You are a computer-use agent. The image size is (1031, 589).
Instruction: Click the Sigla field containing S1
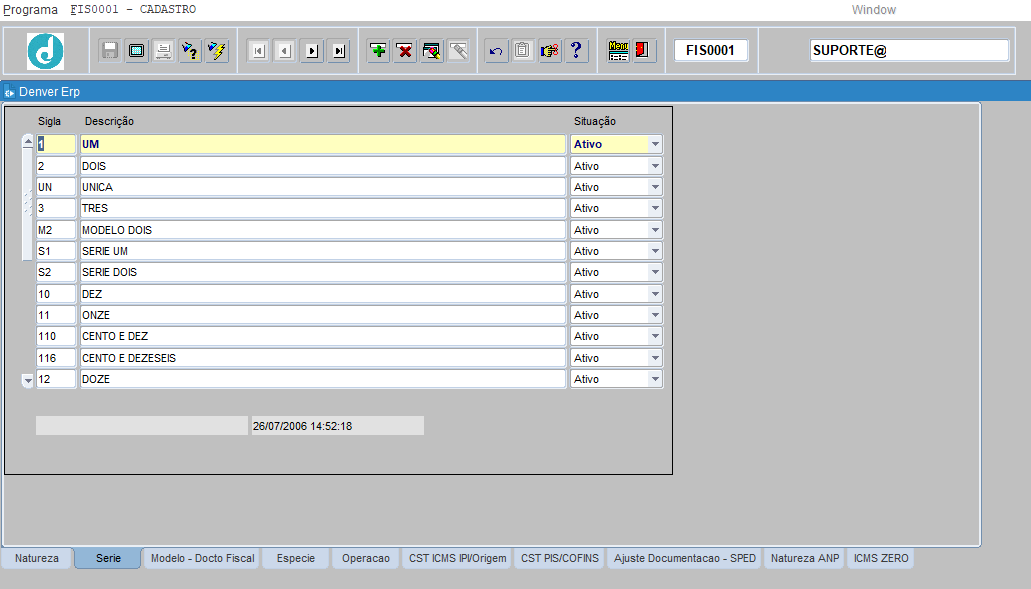click(x=56, y=251)
